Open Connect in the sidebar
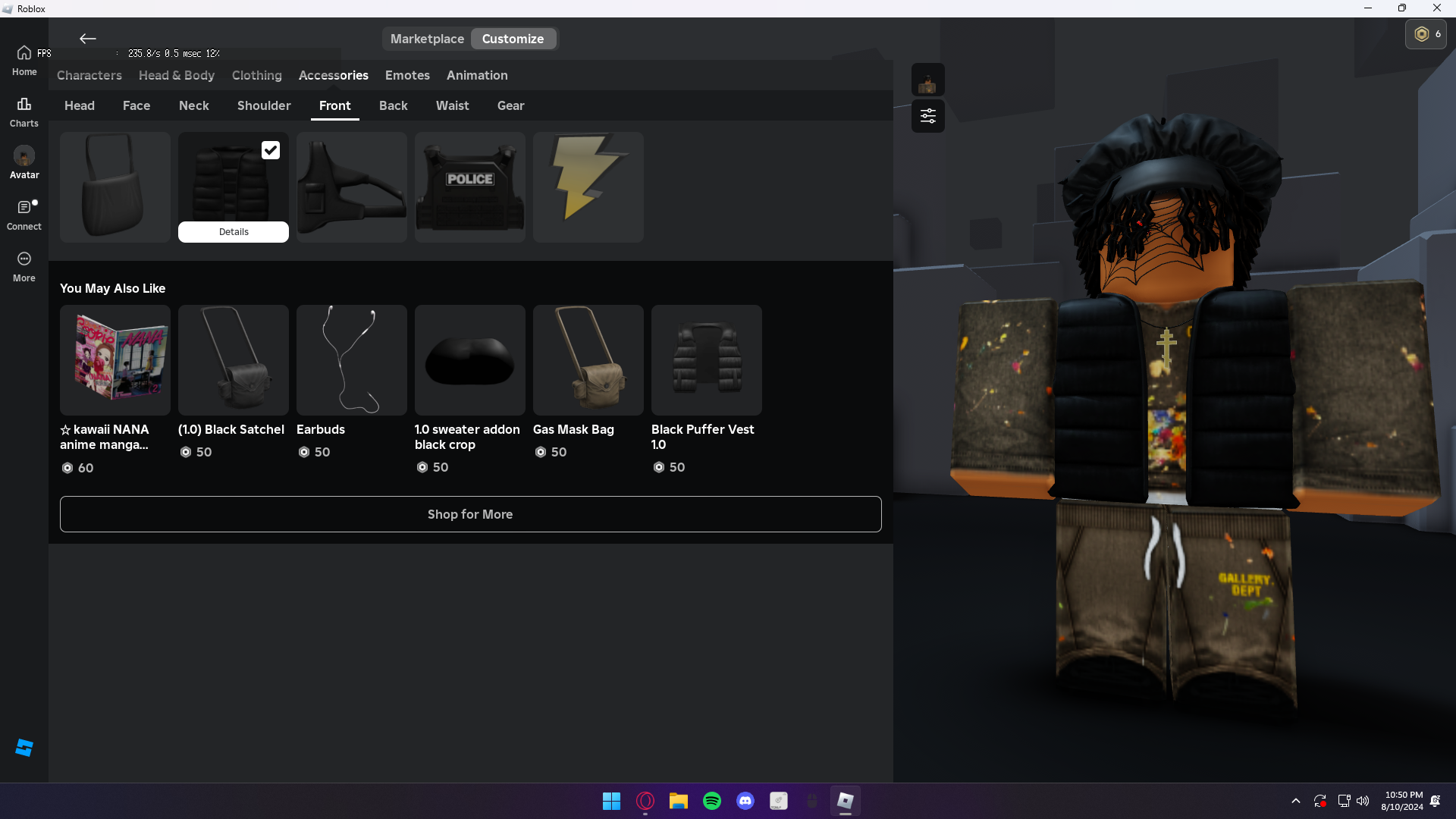This screenshot has width=1456, height=819. tap(24, 215)
